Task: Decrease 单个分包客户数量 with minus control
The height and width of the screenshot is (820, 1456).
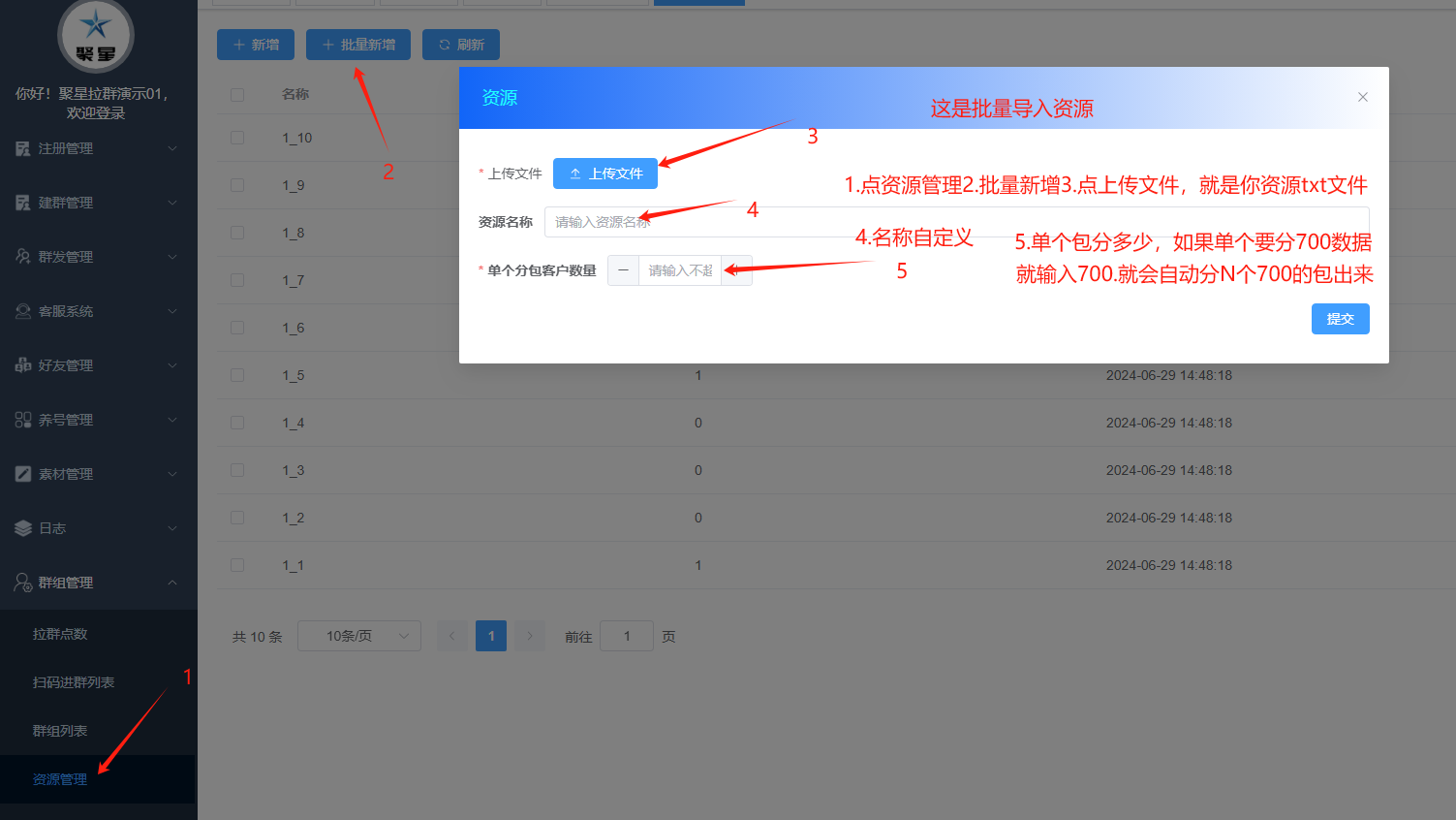Action: tap(623, 270)
